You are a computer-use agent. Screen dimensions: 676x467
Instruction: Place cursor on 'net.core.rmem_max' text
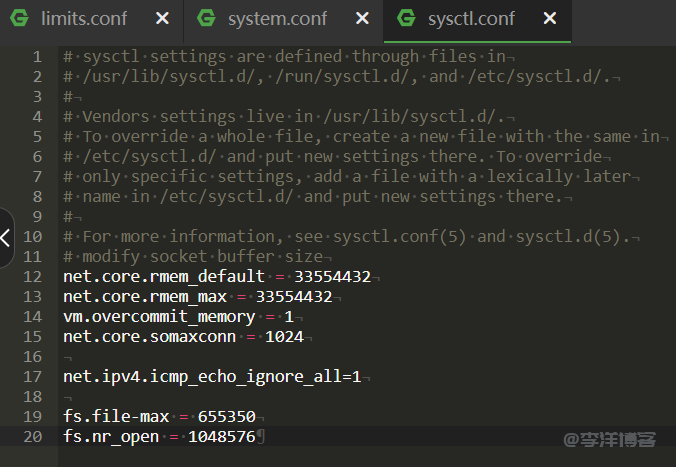[x=145, y=297]
